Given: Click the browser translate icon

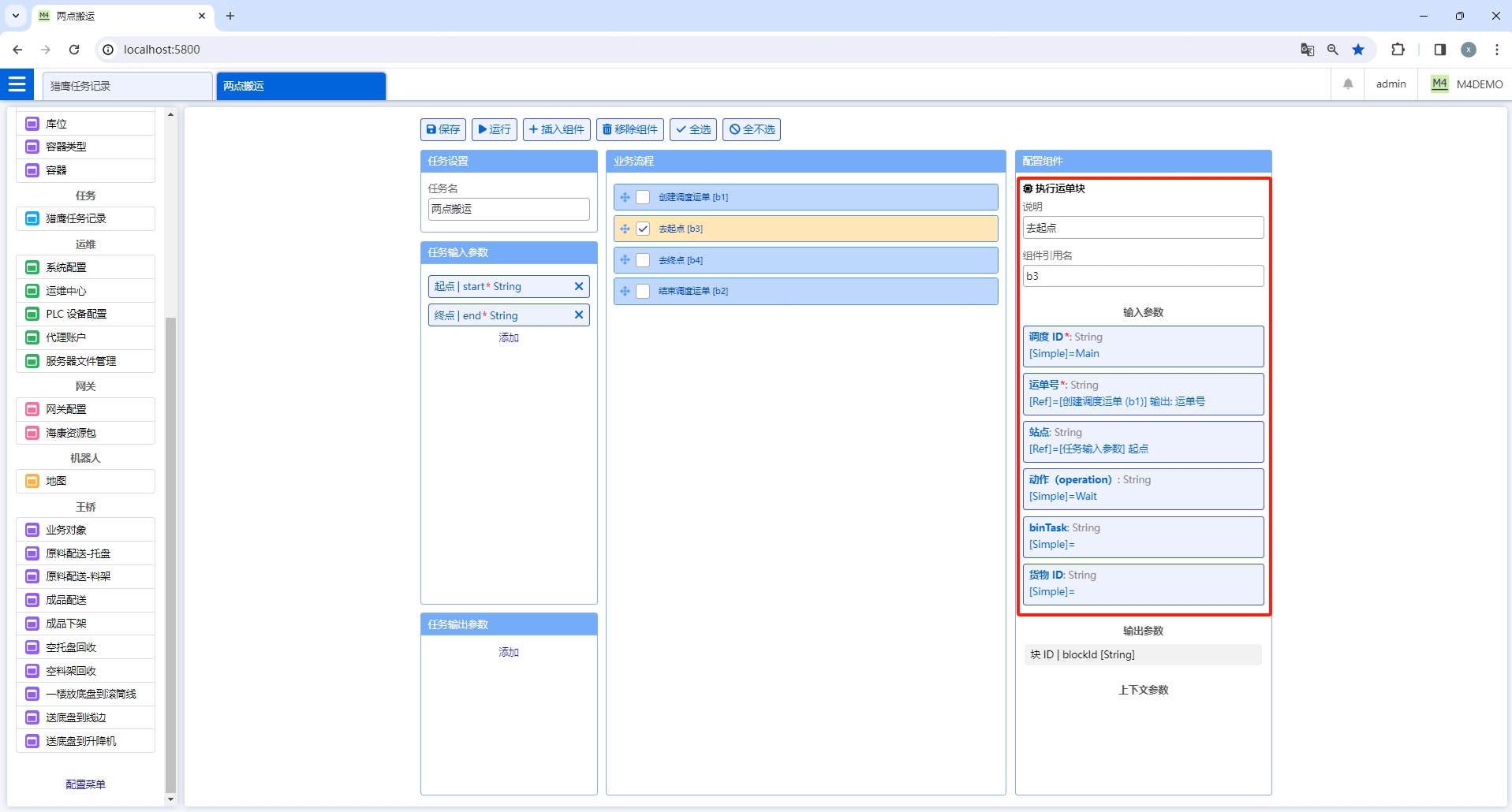Looking at the screenshot, I should click(x=1307, y=50).
